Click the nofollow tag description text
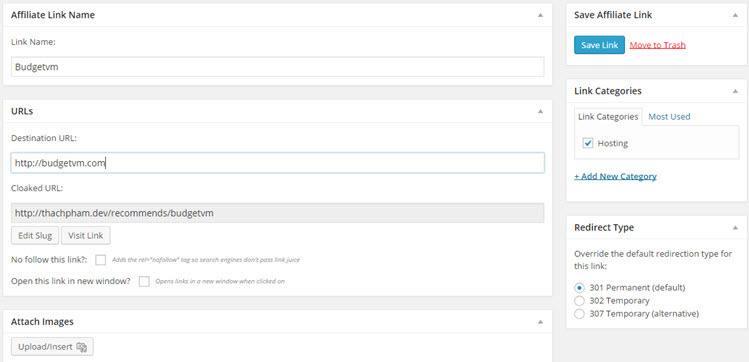 point(206,260)
